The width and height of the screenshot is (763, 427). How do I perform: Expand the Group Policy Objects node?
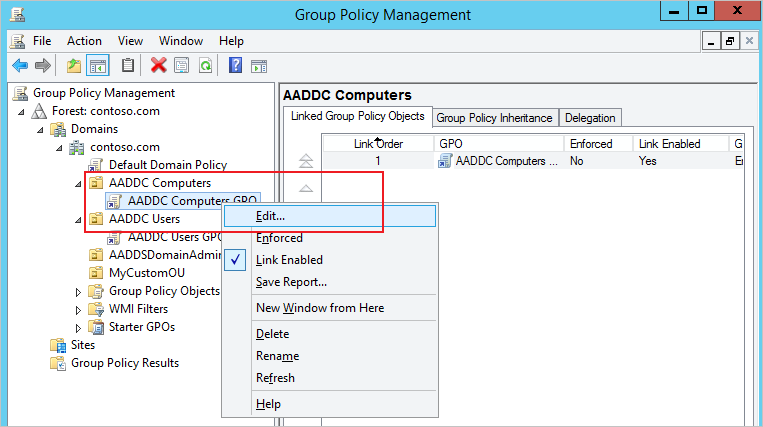pos(78,292)
